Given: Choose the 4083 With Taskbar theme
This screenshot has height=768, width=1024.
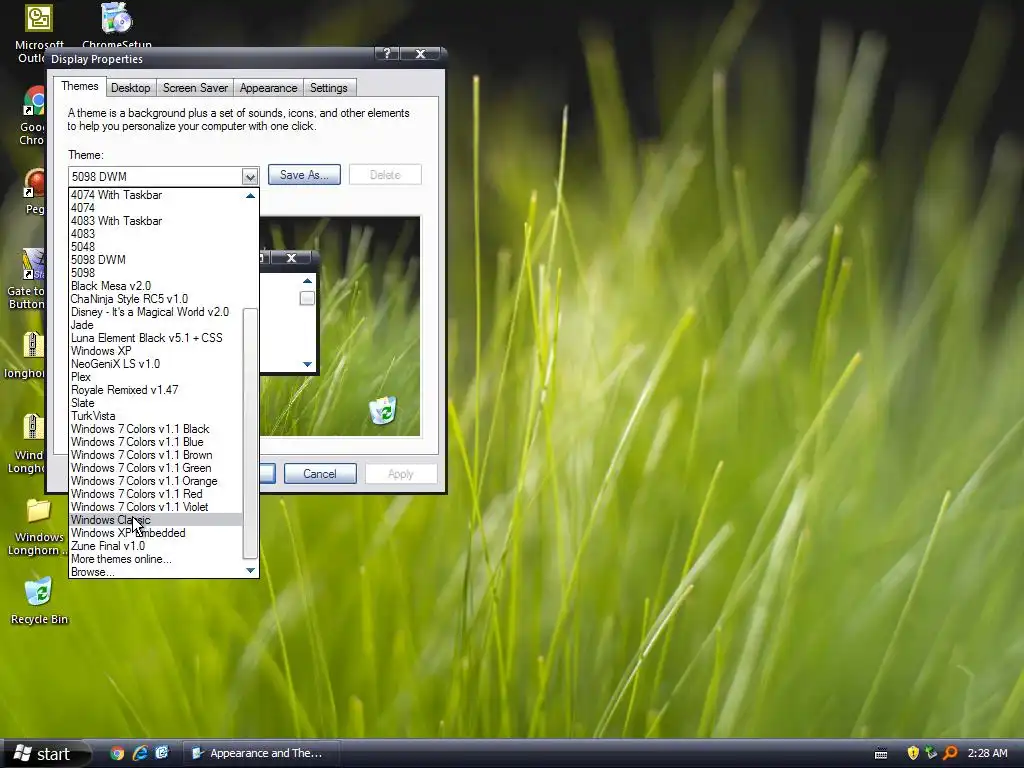Looking at the screenshot, I should (155, 221).
